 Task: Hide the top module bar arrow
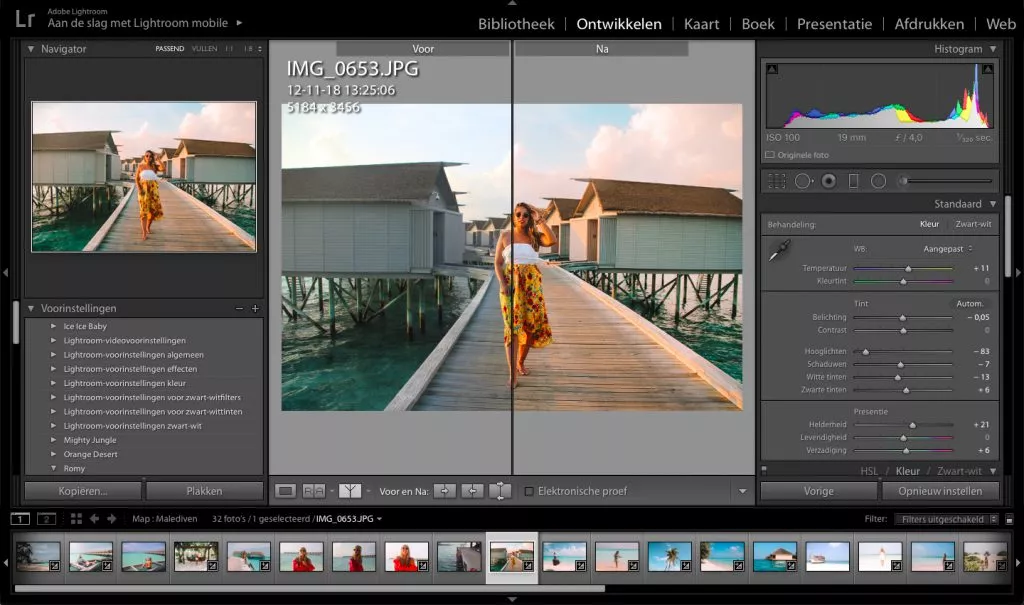pos(512,3)
